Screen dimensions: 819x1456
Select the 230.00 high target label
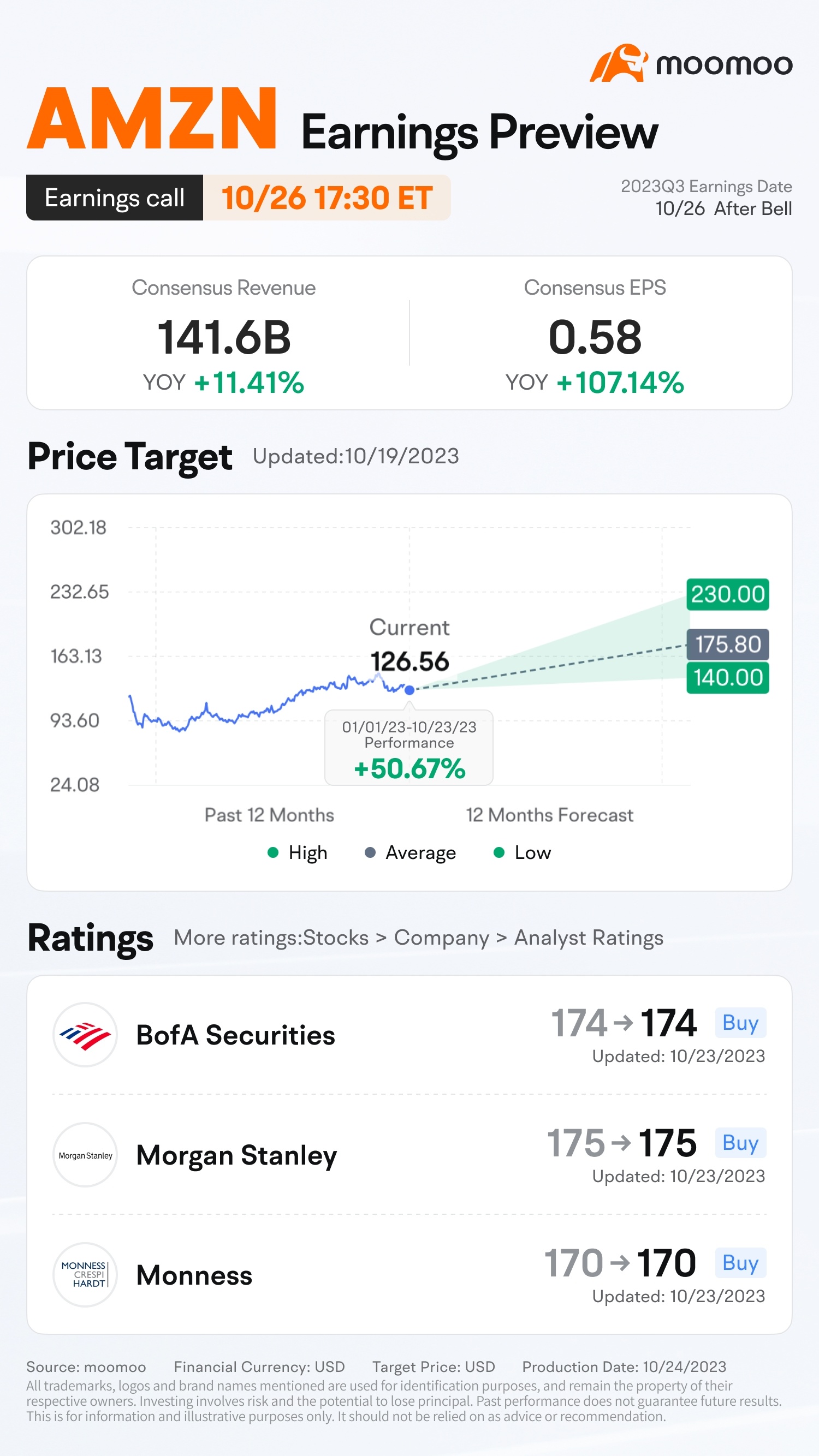pos(727,594)
